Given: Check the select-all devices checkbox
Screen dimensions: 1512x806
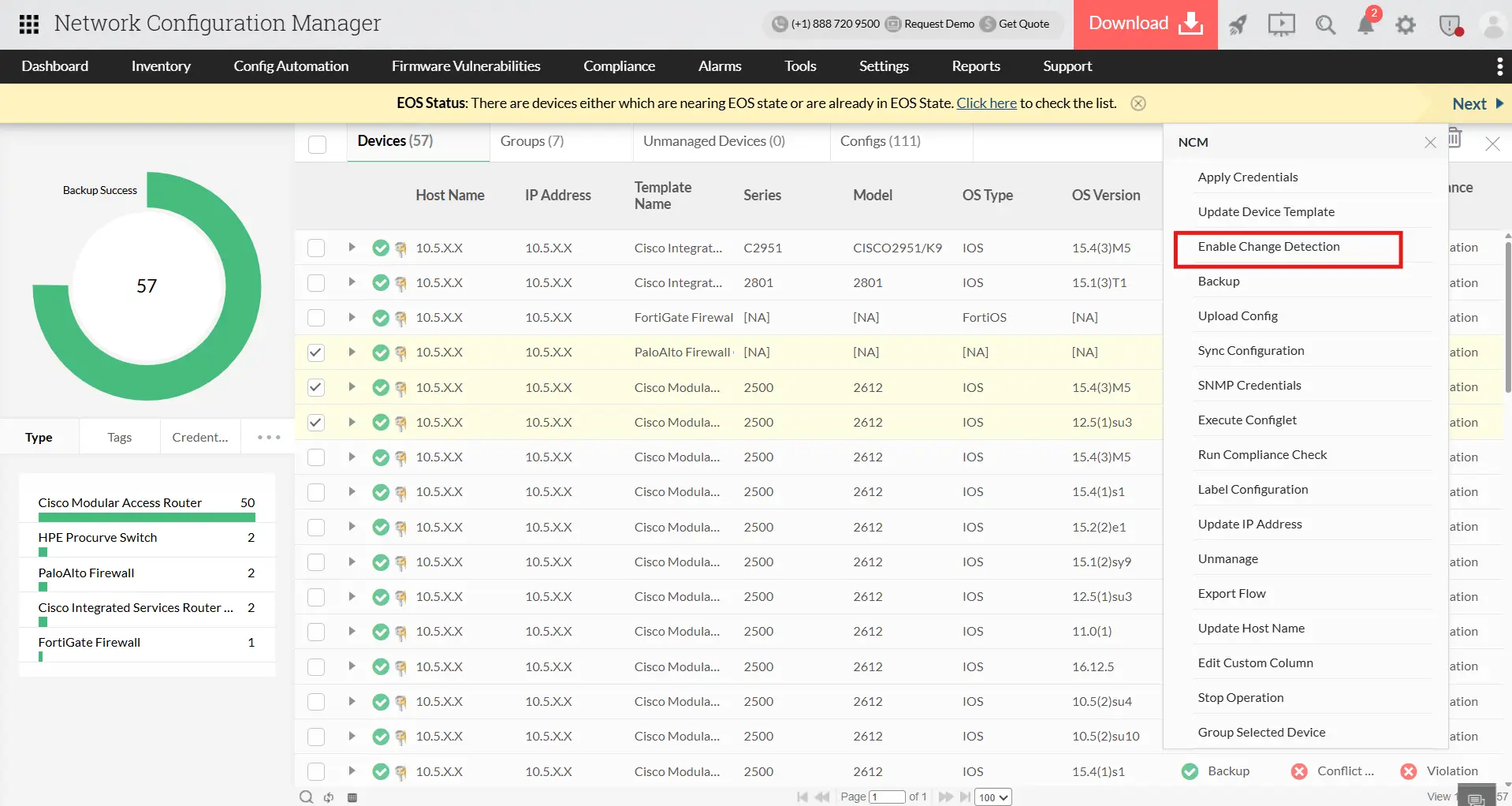Looking at the screenshot, I should pos(317,144).
